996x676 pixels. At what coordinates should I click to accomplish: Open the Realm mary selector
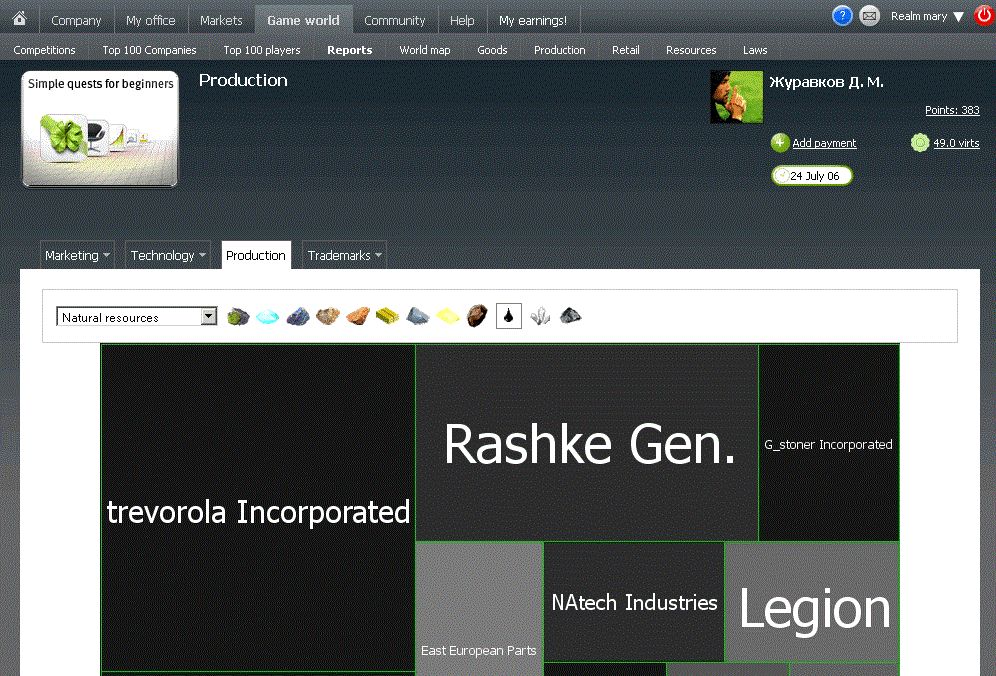point(927,17)
